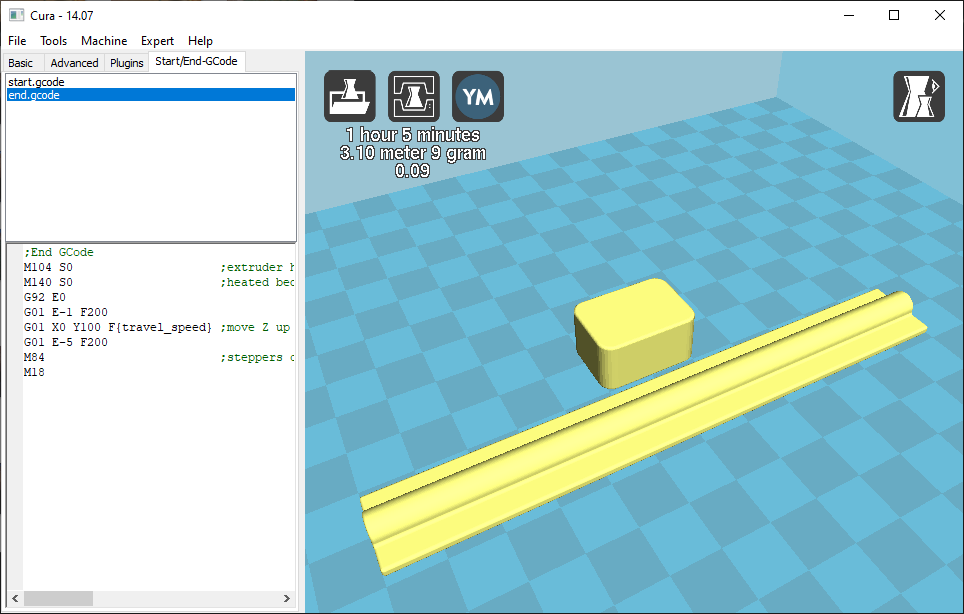Click the 'M84' code line
964x614 pixels.
pyautogui.click(x=34, y=357)
